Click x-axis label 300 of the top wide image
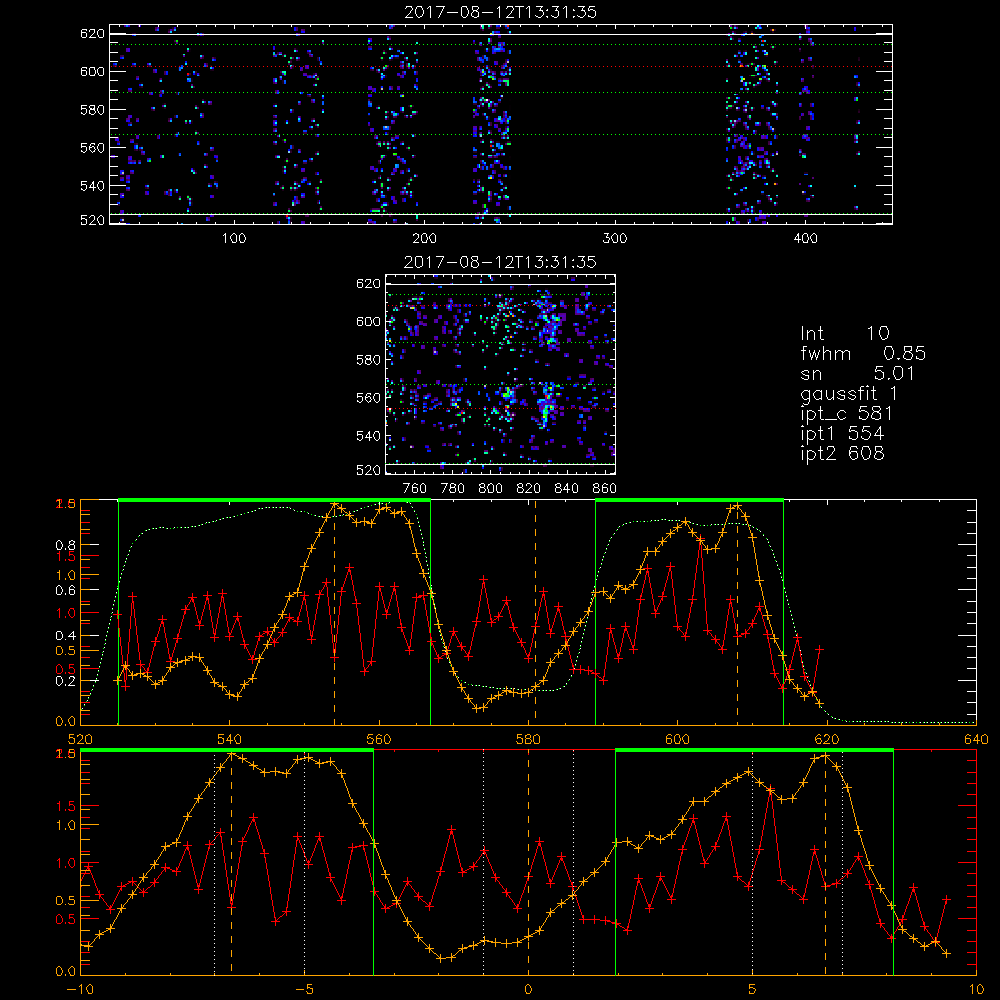 (615, 239)
